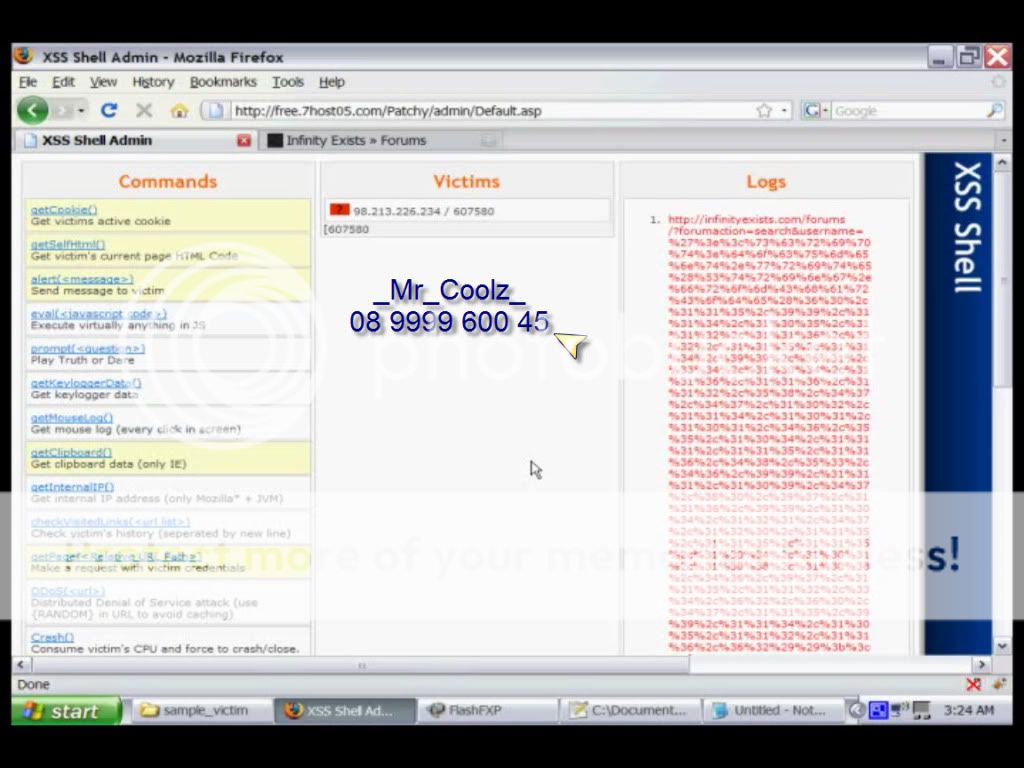Open the File menu
The image size is (1024, 768).
[27, 82]
